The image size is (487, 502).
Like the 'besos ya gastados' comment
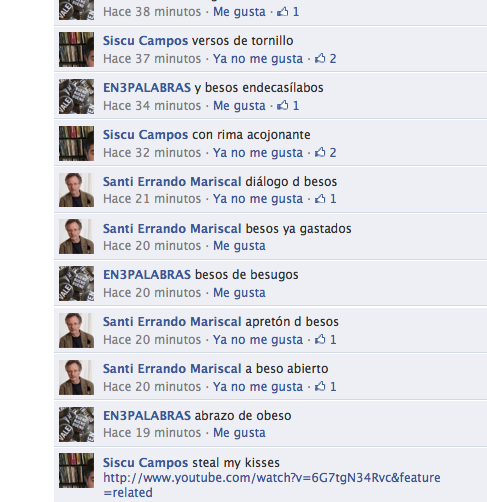pyautogui.click(x=239, y=246)
